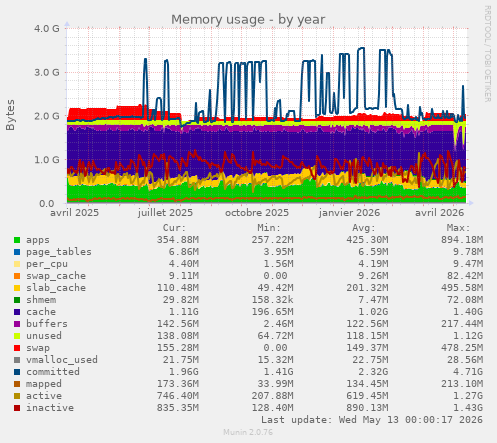The width and height of the screenshot is (497, 443).
Task: Click the committed average value 2.32G
Action: click(x=373, y=372)
